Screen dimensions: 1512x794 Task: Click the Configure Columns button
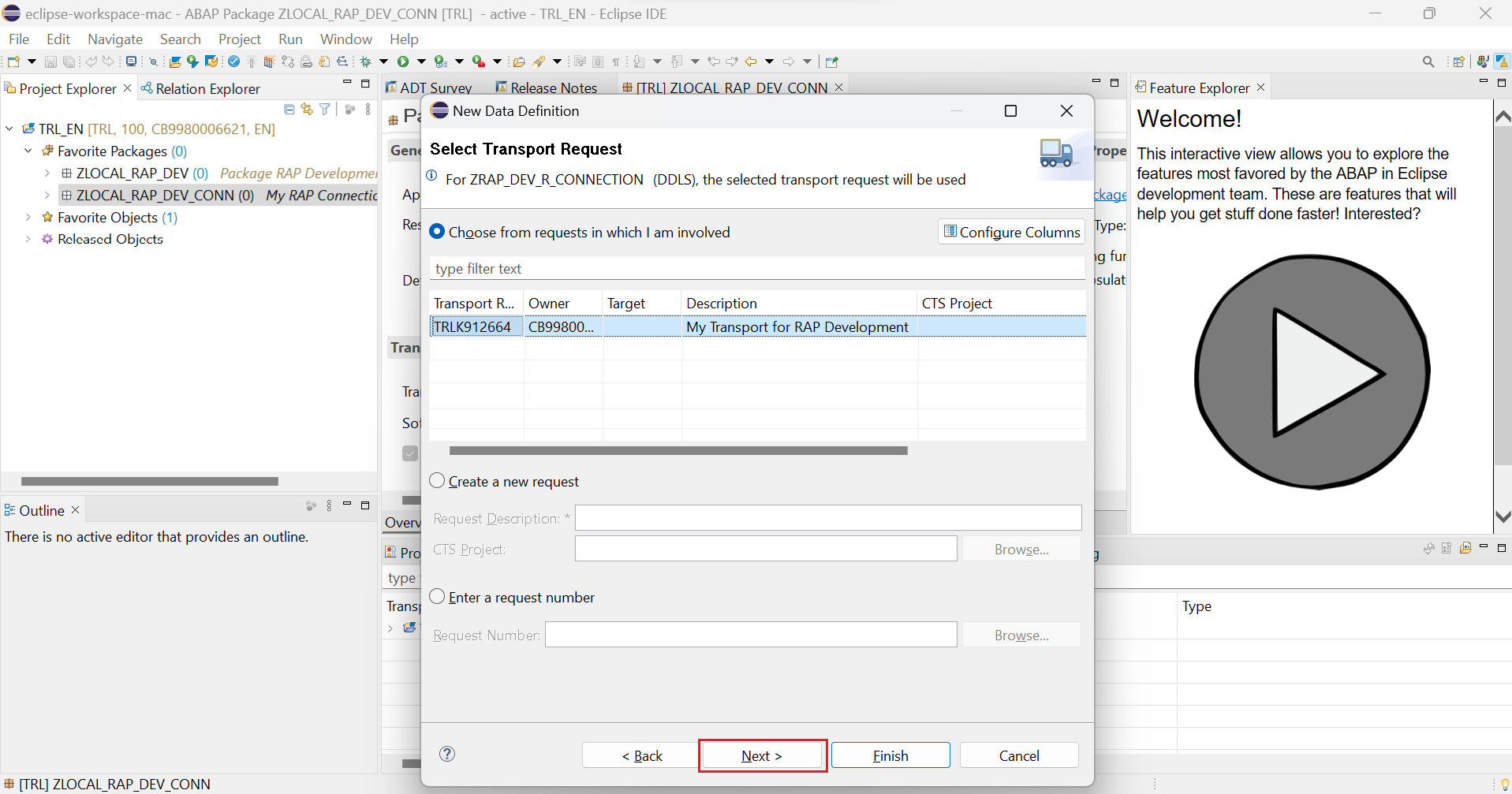1011,232
